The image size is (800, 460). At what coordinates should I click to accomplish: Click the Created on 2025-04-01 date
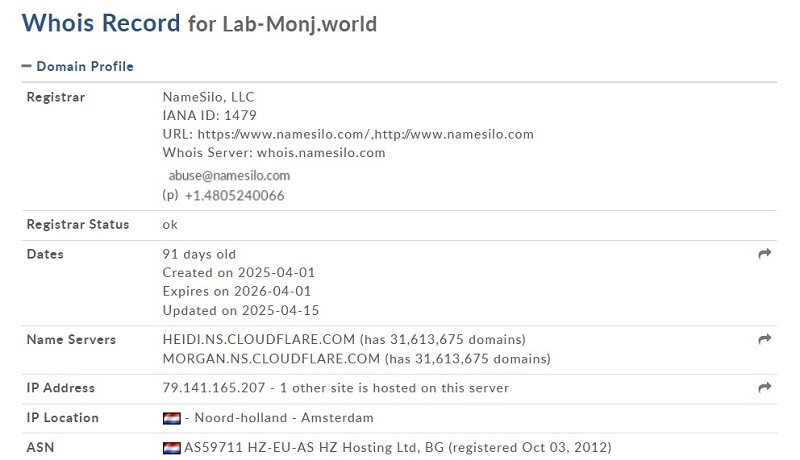click(239, 273)
